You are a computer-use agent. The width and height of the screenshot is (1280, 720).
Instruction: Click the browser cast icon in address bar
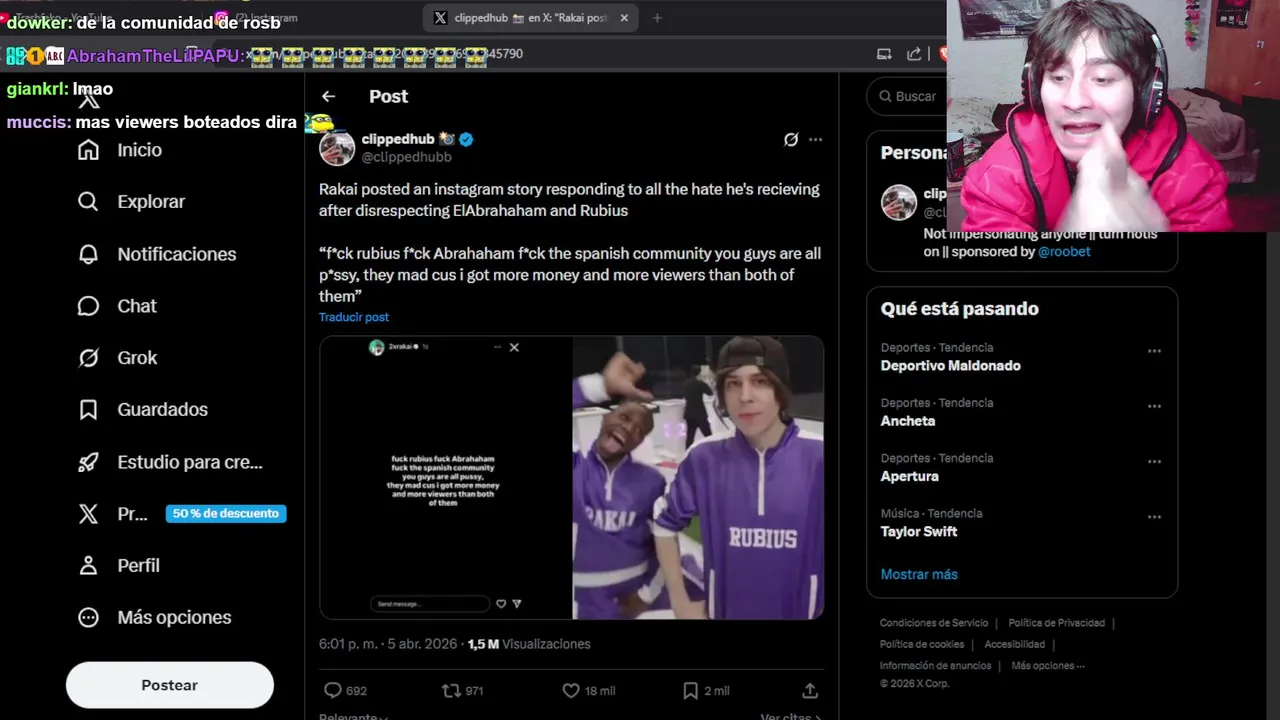(884, 54)
